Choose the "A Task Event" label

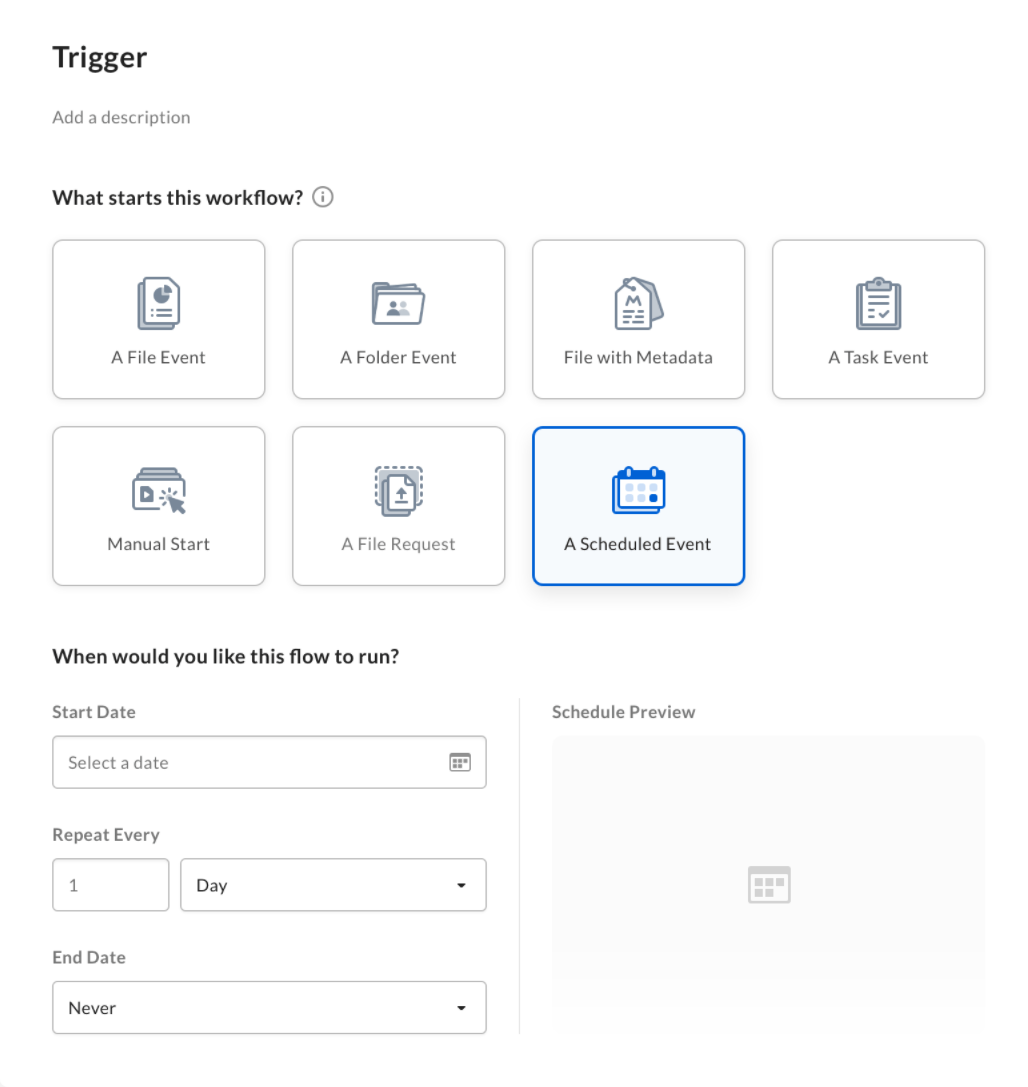point(878,358)
